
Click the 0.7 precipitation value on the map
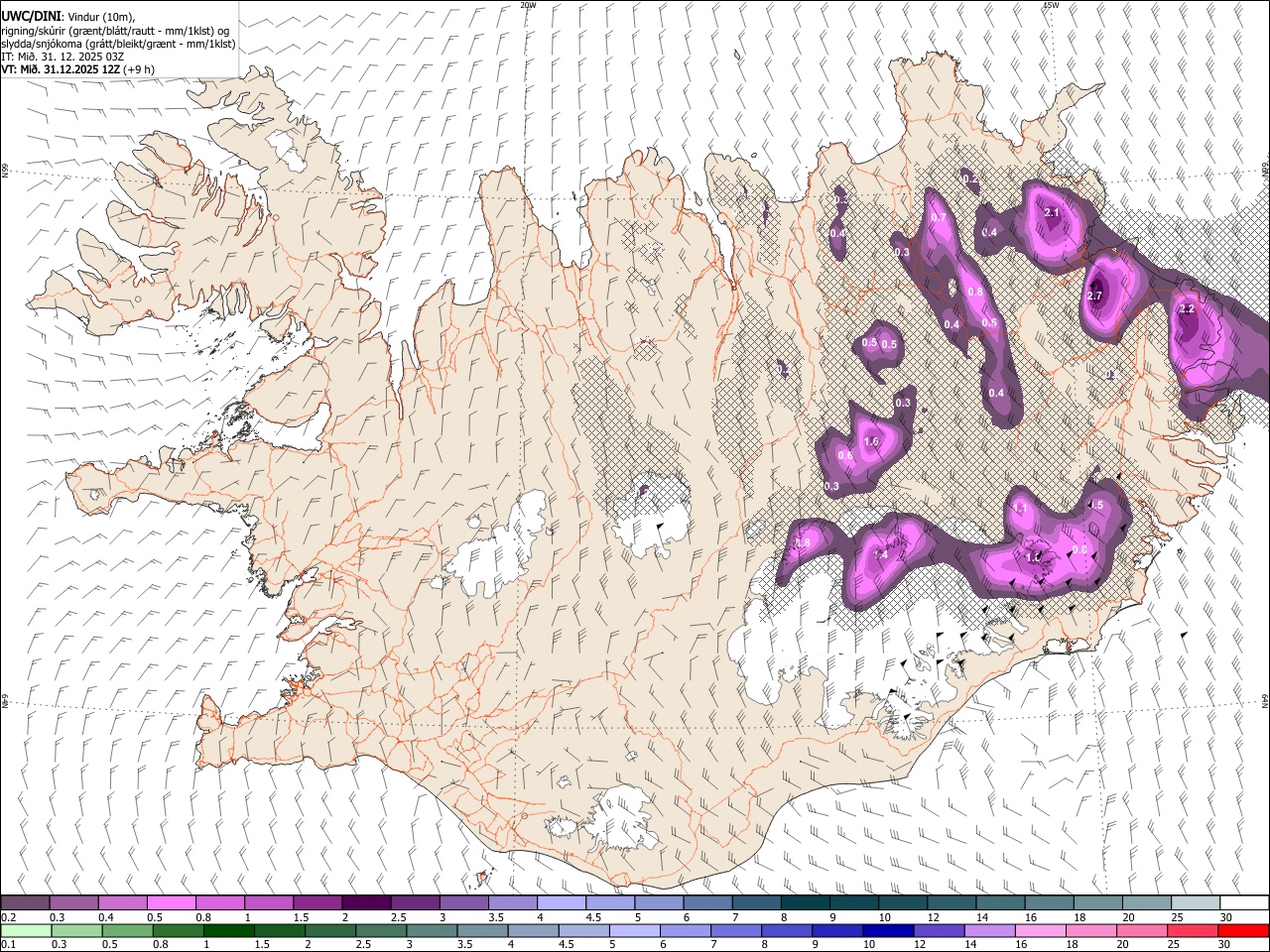point(937,217)
